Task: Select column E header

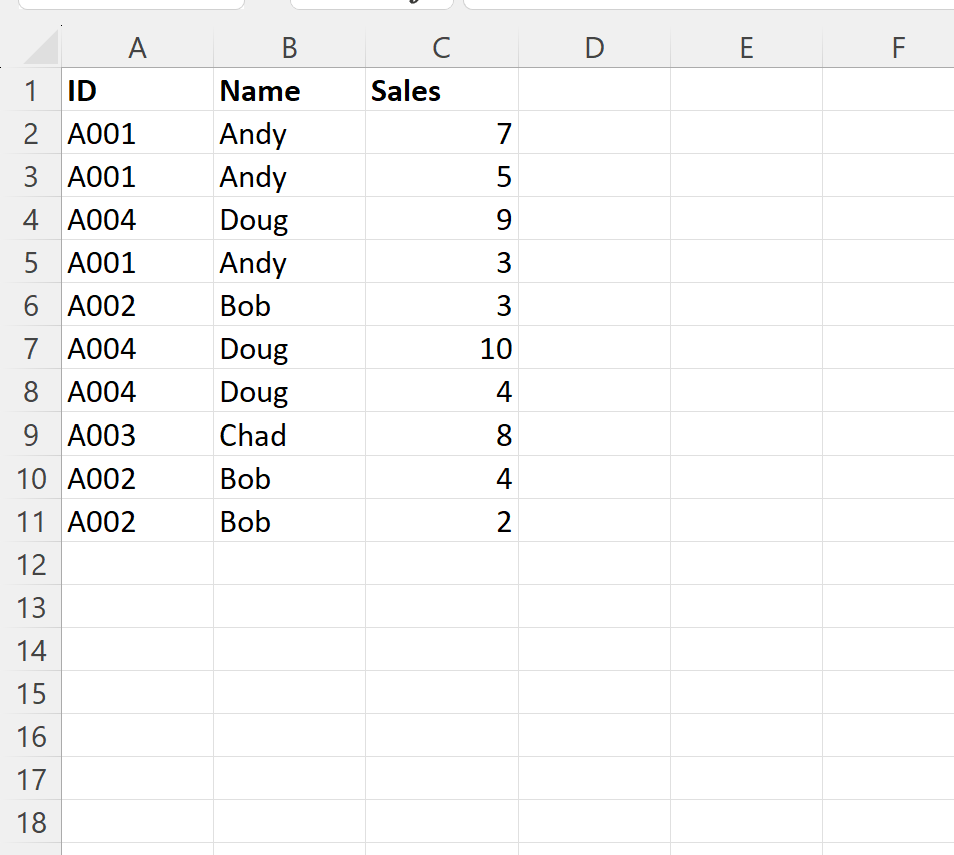Action: [747, 47]
